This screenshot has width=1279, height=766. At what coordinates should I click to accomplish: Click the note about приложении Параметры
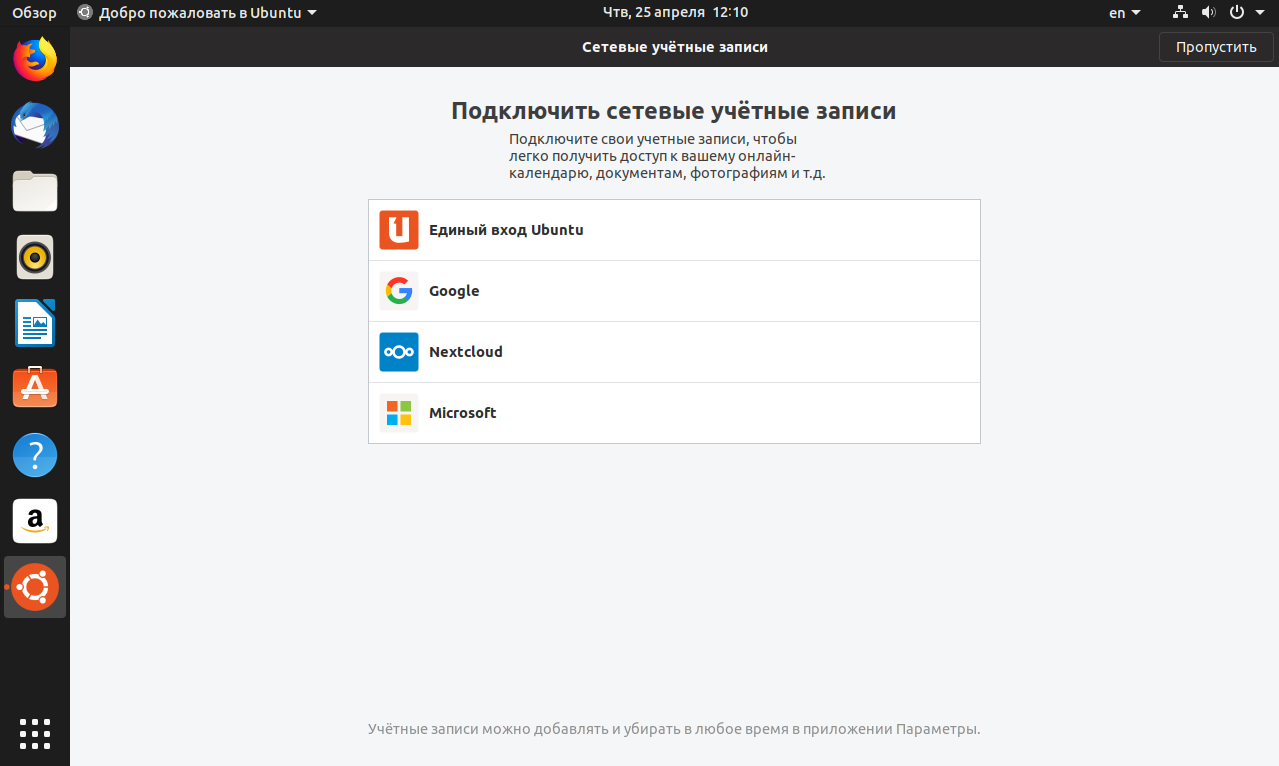point(674,729)
